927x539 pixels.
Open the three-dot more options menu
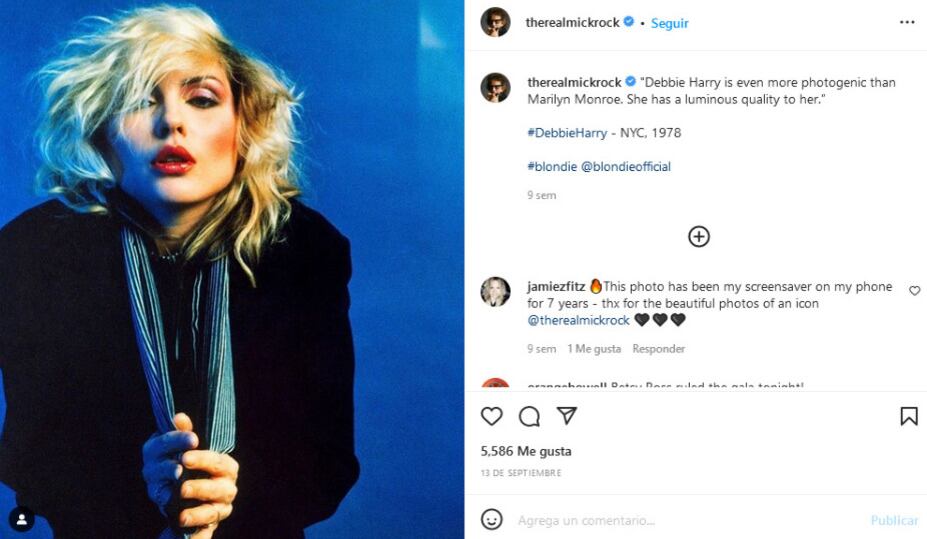(x=907, y=22)
